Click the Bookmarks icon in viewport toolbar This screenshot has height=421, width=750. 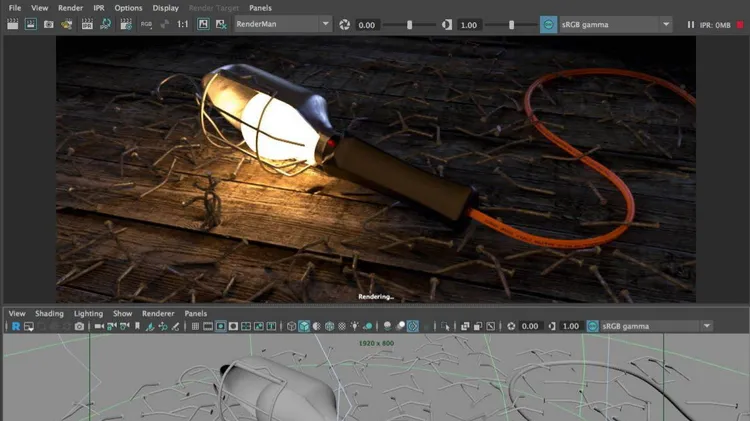137,326
